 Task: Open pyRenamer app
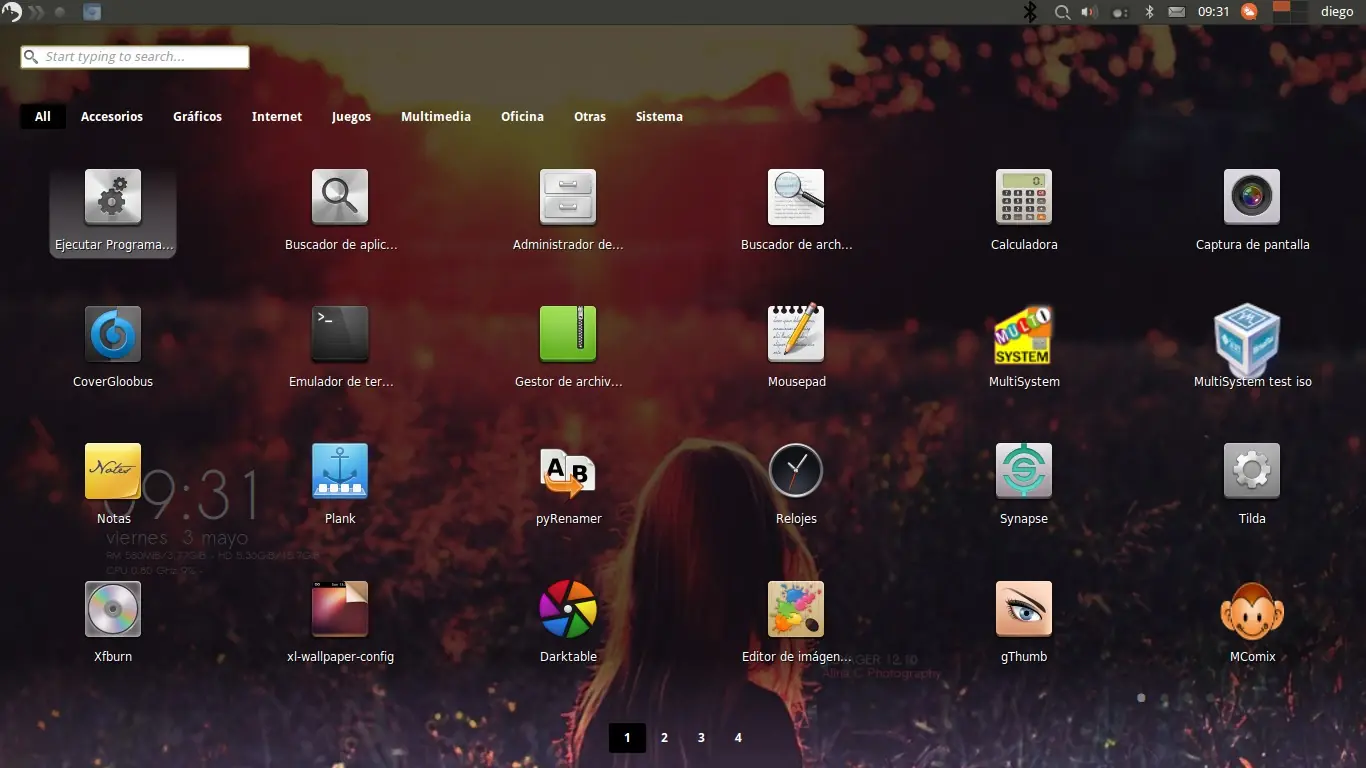[x=568, y=471]
